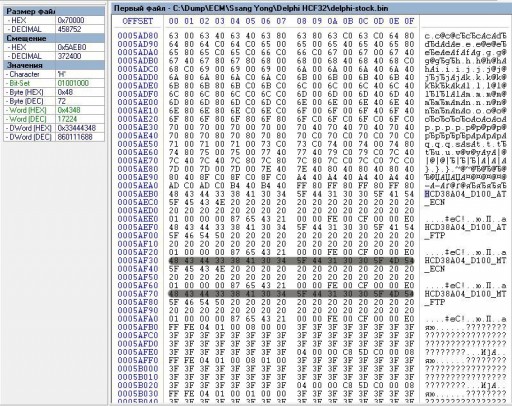Select offset row 0005AEE0
The height and width of the screenshot is (406, 512).
(x=138, y=219)
